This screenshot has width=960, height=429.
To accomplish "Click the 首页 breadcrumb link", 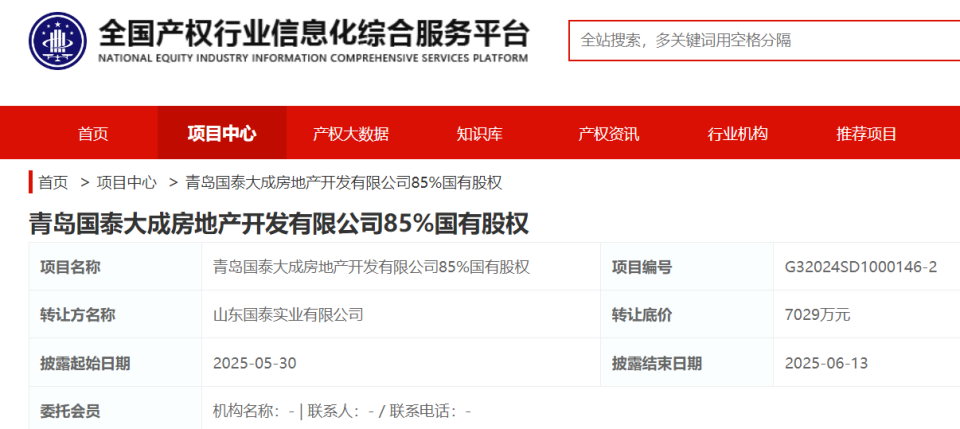I will coord(53,182).
